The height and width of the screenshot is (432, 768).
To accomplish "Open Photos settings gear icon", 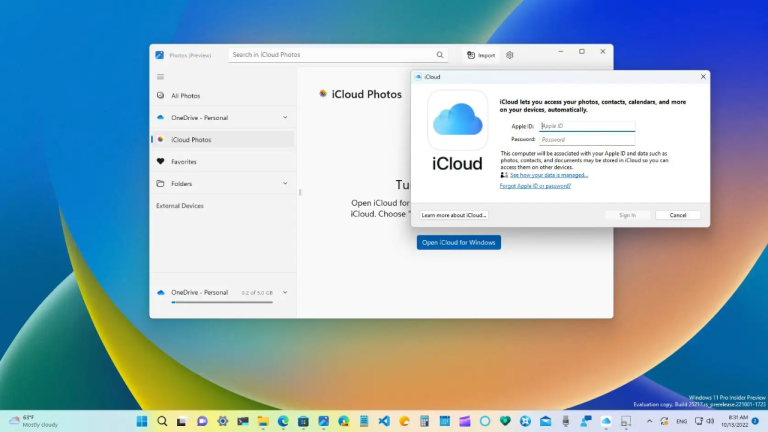I will pyautogui.click(x=510, y=55).
